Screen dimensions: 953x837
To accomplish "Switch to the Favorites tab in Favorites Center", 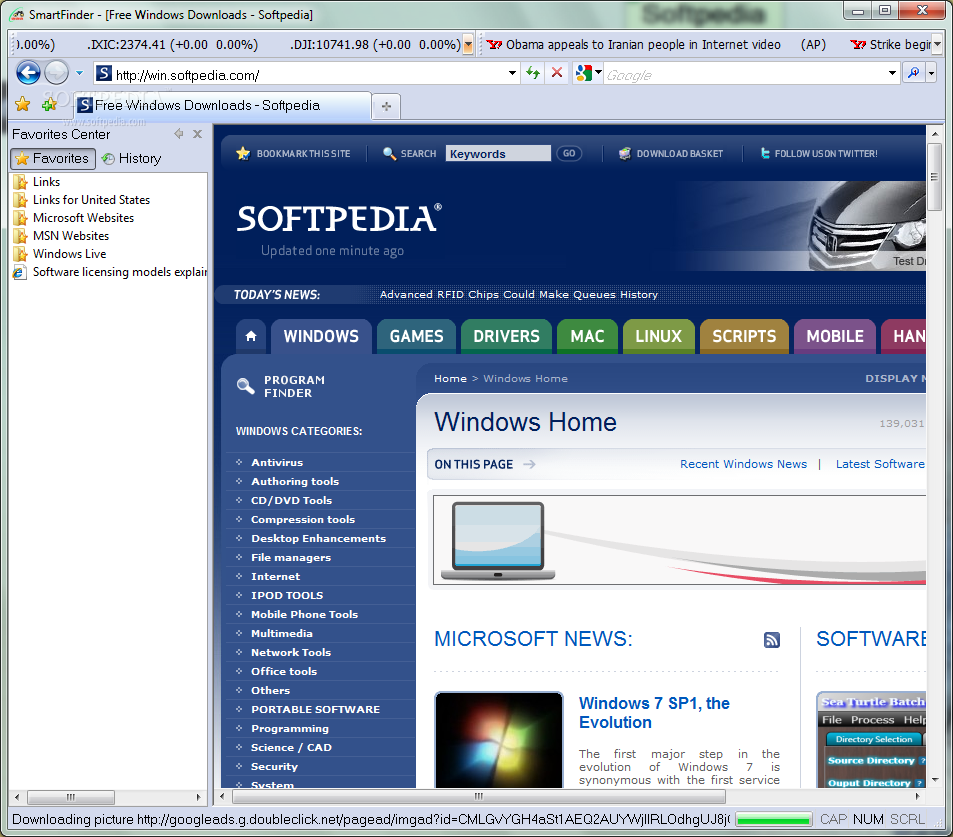I will (53, 159).
